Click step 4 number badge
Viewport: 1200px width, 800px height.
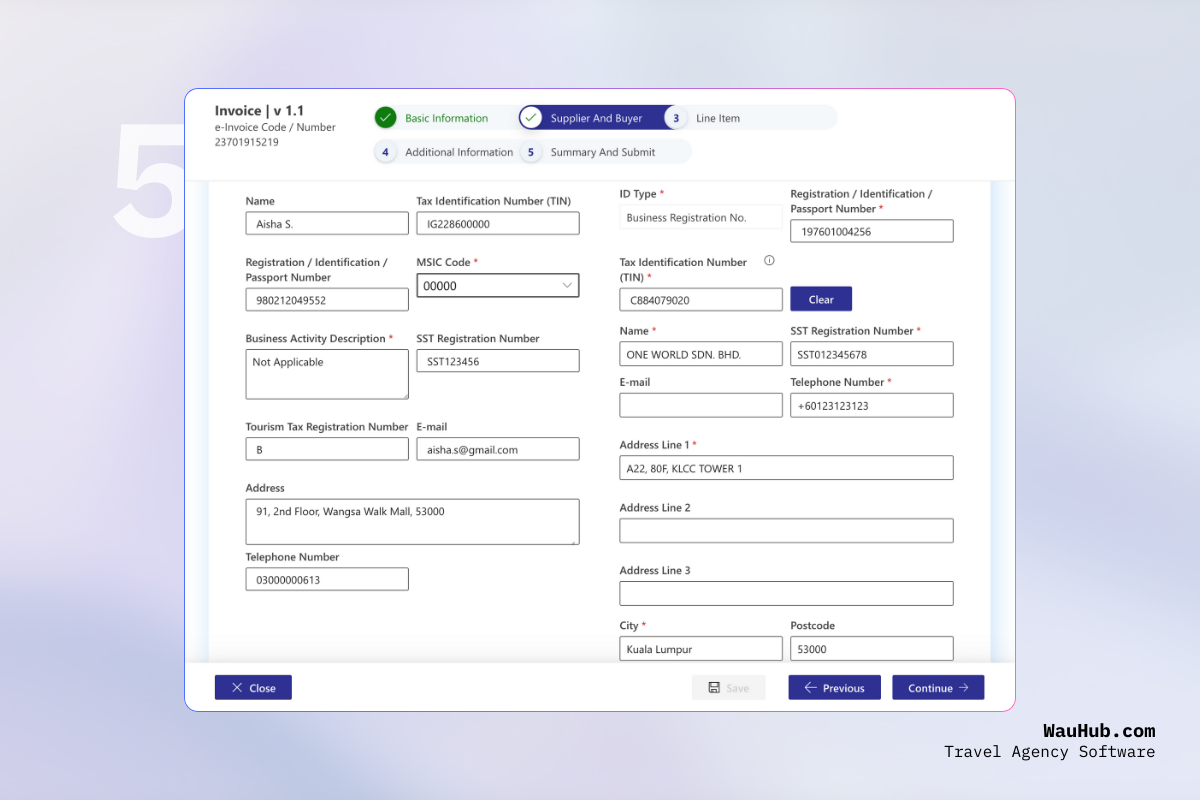385,152
